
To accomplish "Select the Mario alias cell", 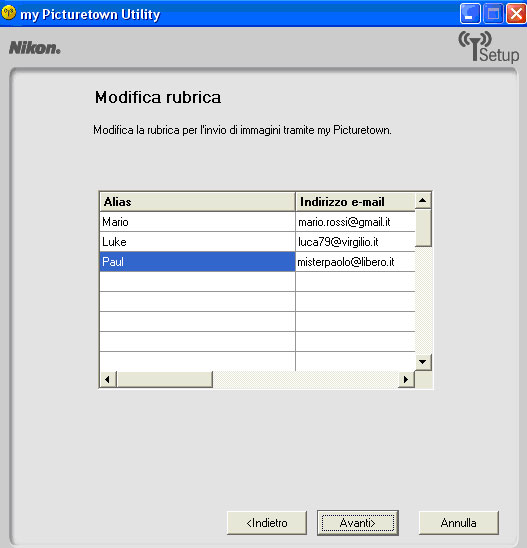I will point(197,222).
